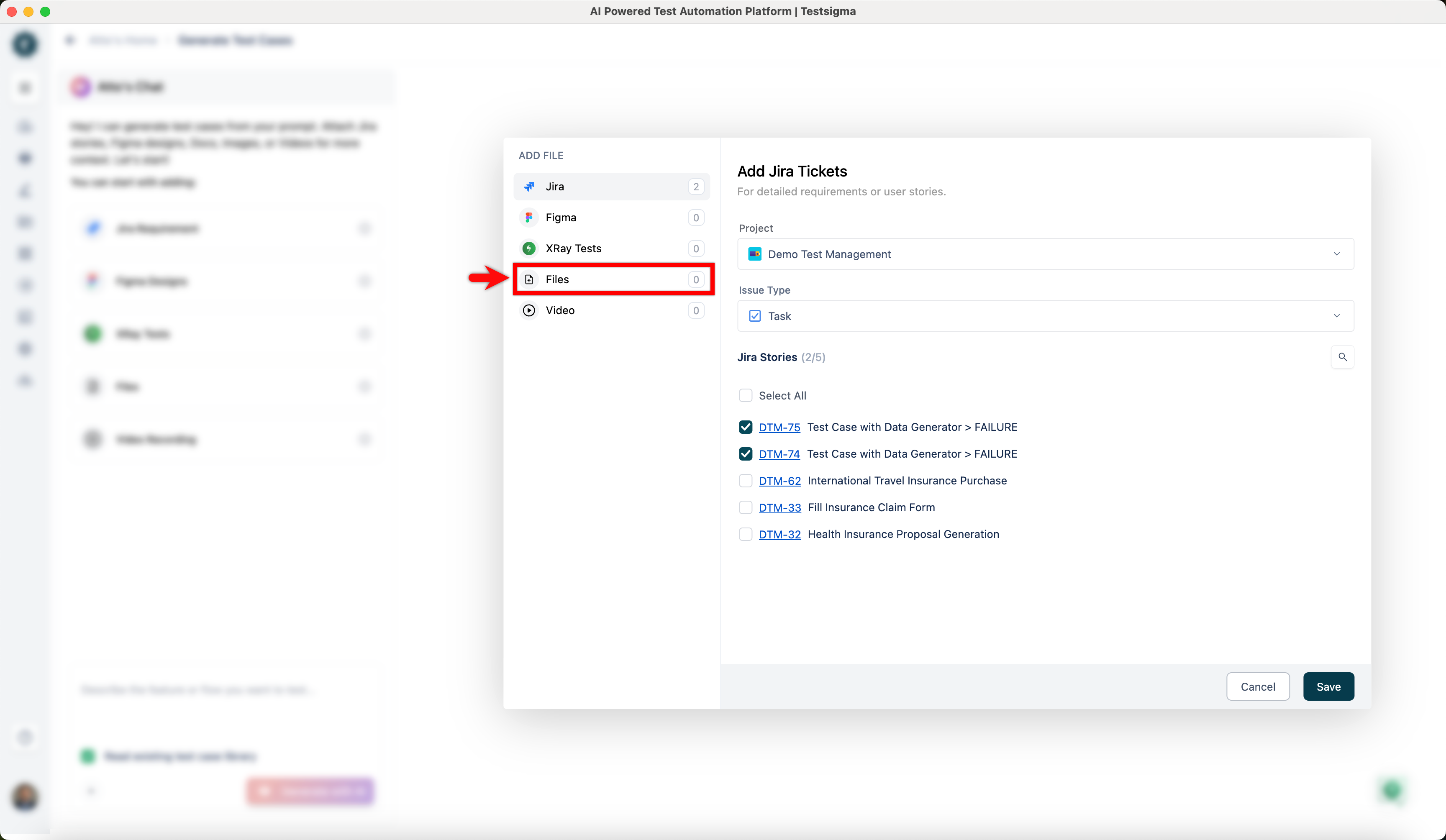Click the Figma logo icon

pos(529,218)
